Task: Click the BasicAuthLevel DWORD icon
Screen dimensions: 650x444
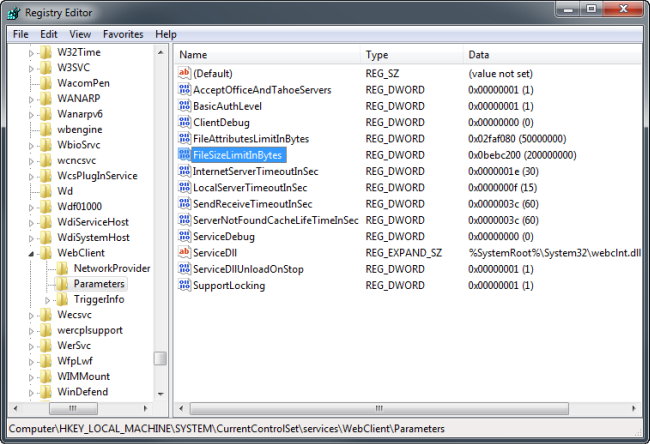Action: [184, 106]
